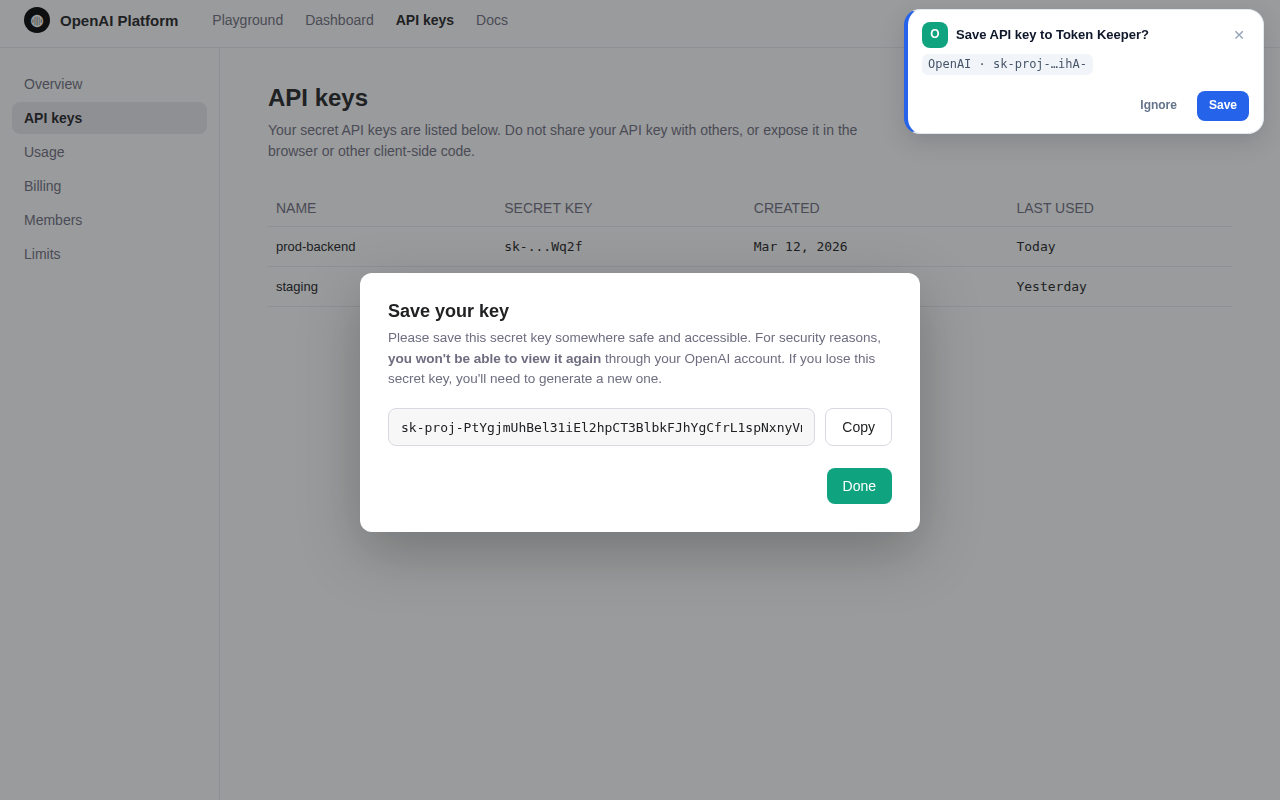
Task: Click the OpenAI sk-proj key chip in popup
Action: point(1007,64)
